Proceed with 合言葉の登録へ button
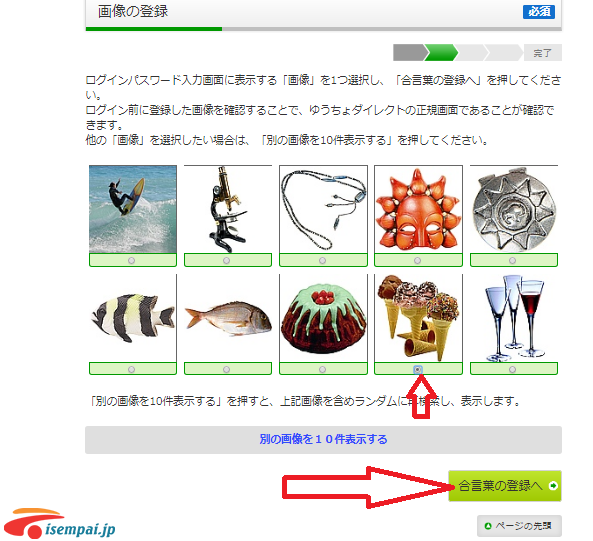 [505, 486]
